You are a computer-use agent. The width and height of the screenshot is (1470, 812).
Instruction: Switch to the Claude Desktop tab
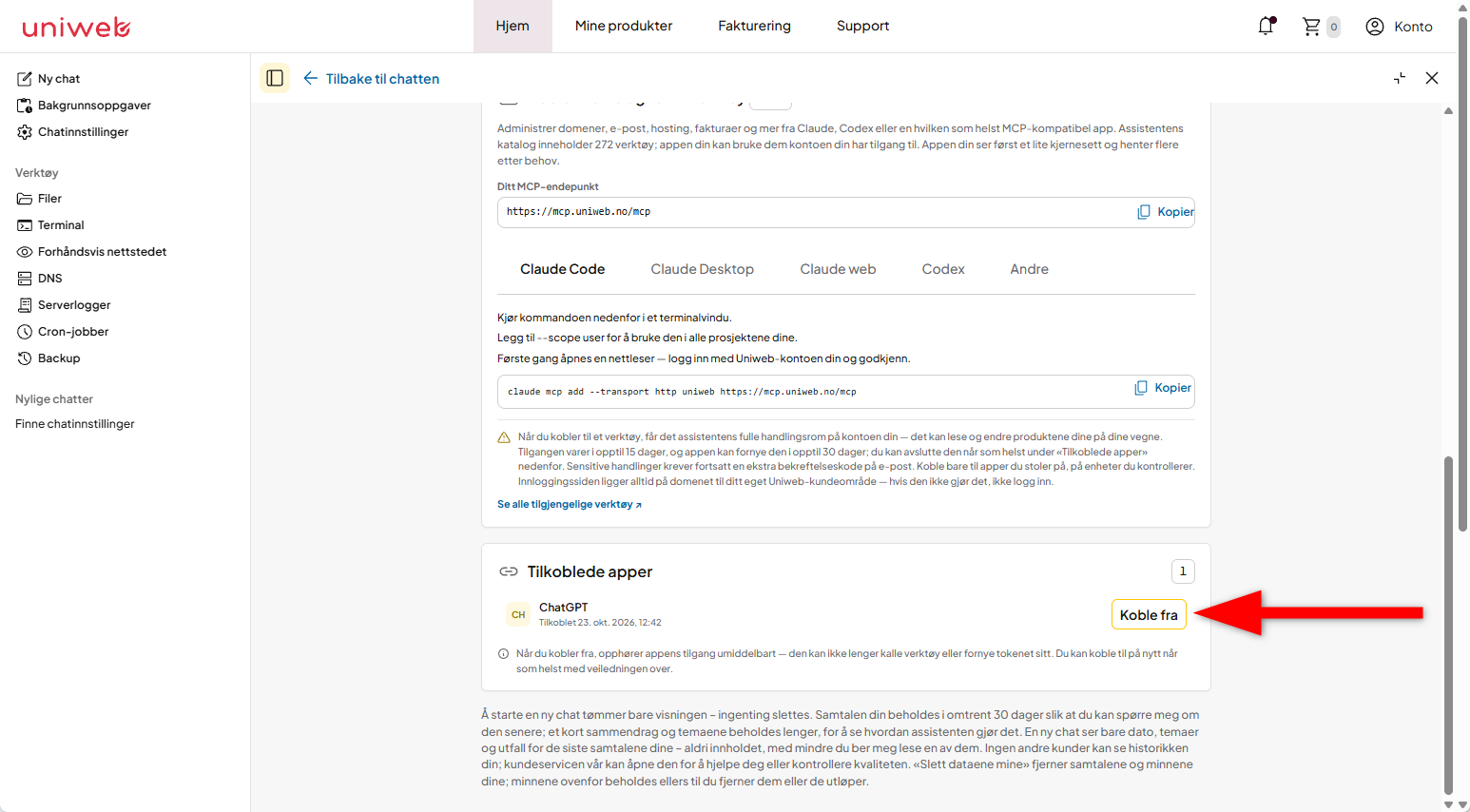(702, 269)
